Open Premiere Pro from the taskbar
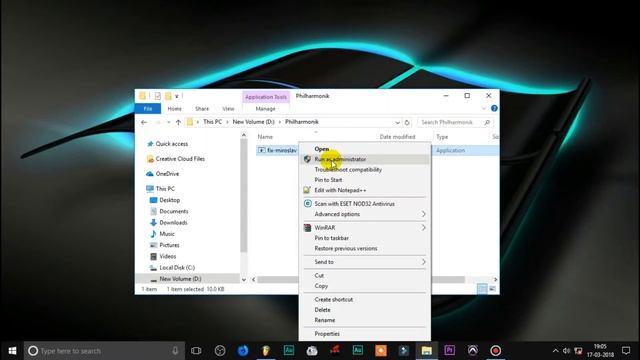Image resolution: width=640 pixels, height=360 pixels. (x=449, y=351)
